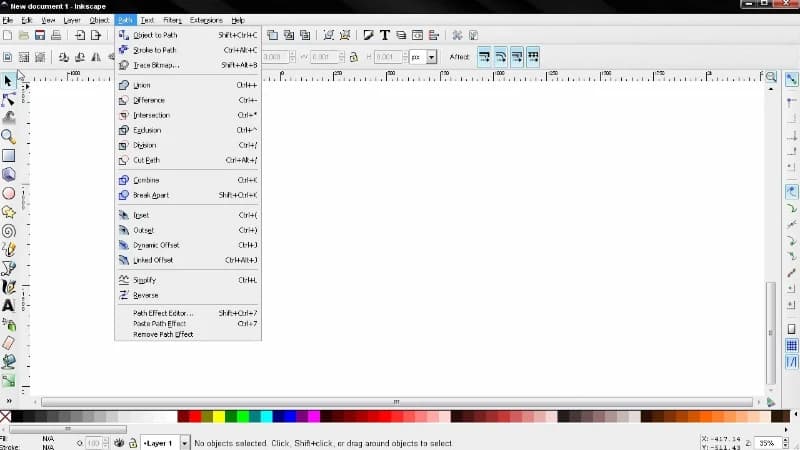Screen dimensions: 800x450
Task: Select the Star polygon tool
Action: [8, 212]
